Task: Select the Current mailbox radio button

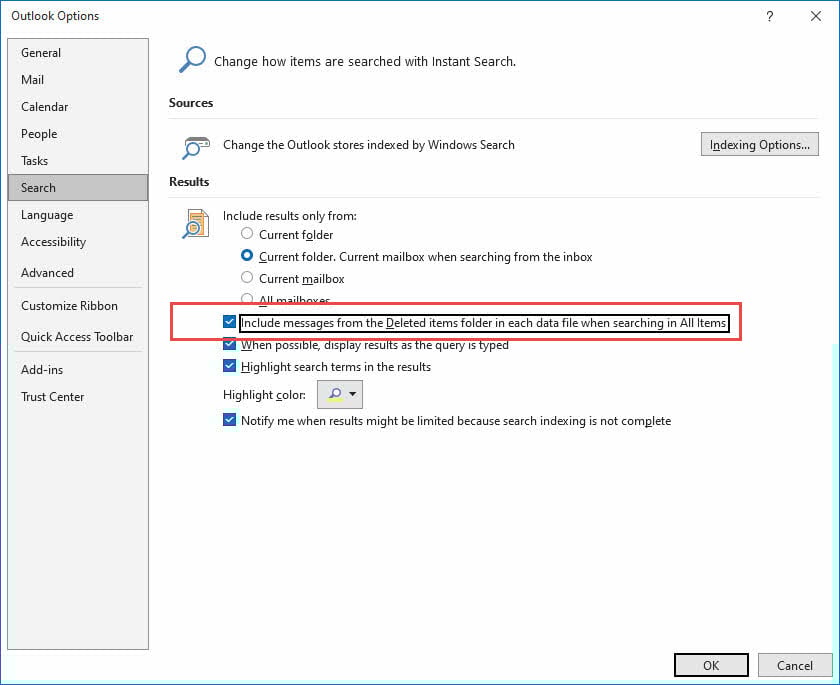Action: point(246,277)
